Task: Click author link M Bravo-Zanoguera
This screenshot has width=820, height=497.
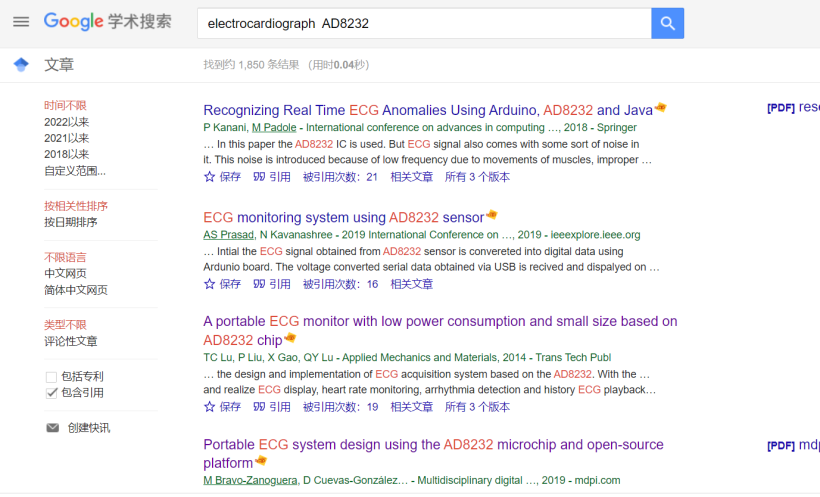Action: point(250,480)
